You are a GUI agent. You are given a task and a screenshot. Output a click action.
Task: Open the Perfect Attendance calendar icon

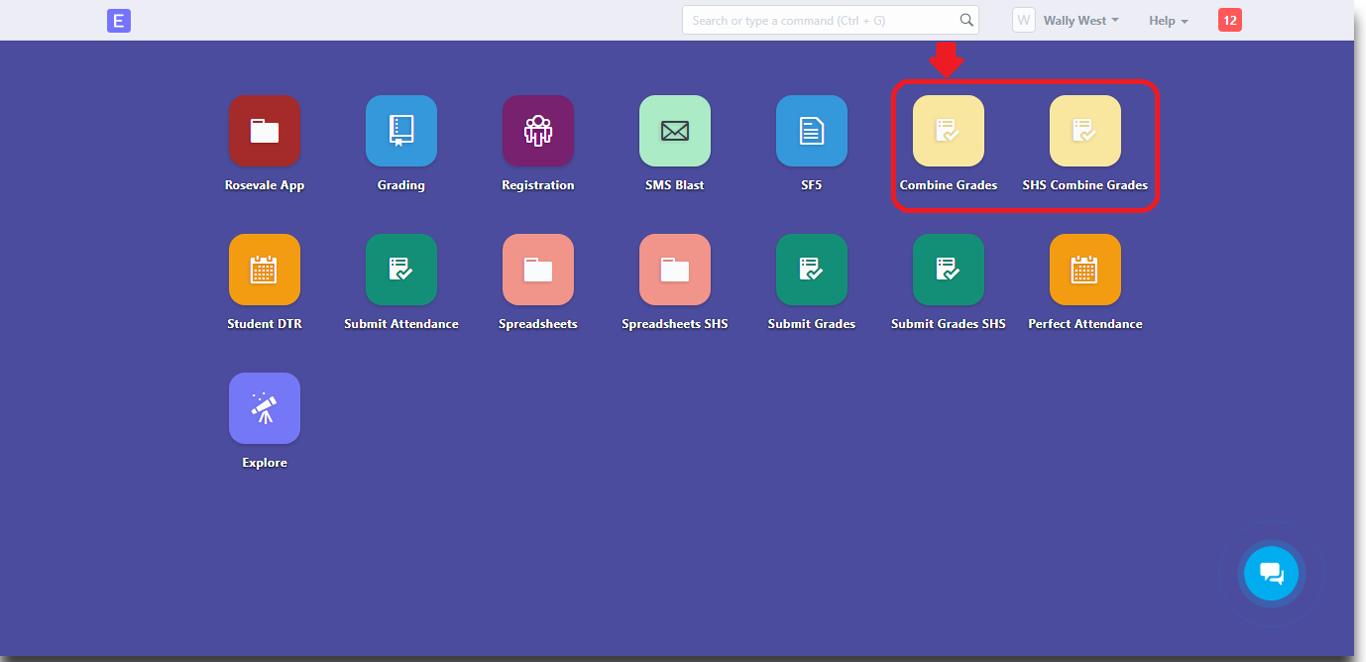tap(1085, 270)
